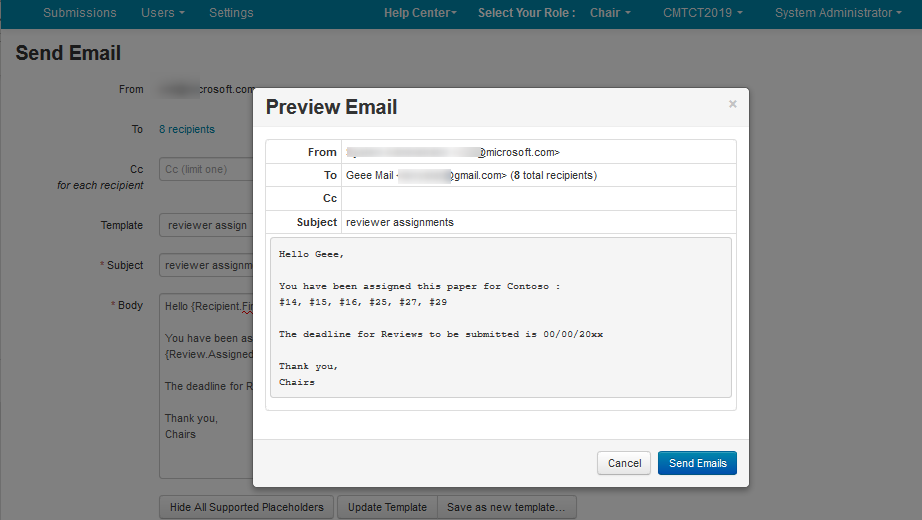This screenshot has width=922, height=520.
Task: Open the Submissions menu item
Action: pos(80,13)
